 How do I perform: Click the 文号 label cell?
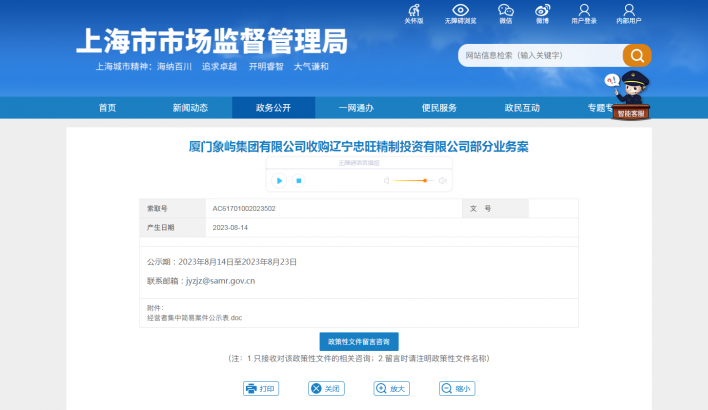tap(495, 209)
